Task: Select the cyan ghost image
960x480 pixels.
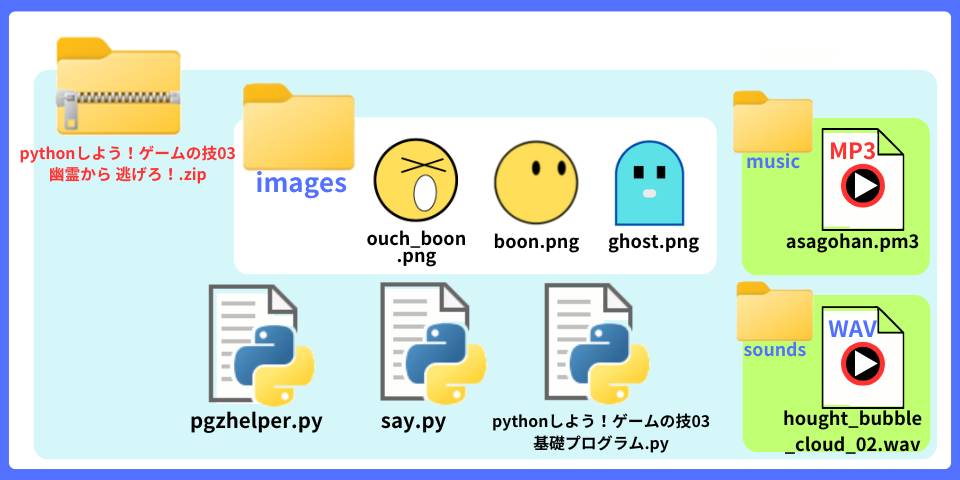Action: [x=649, y=182]
